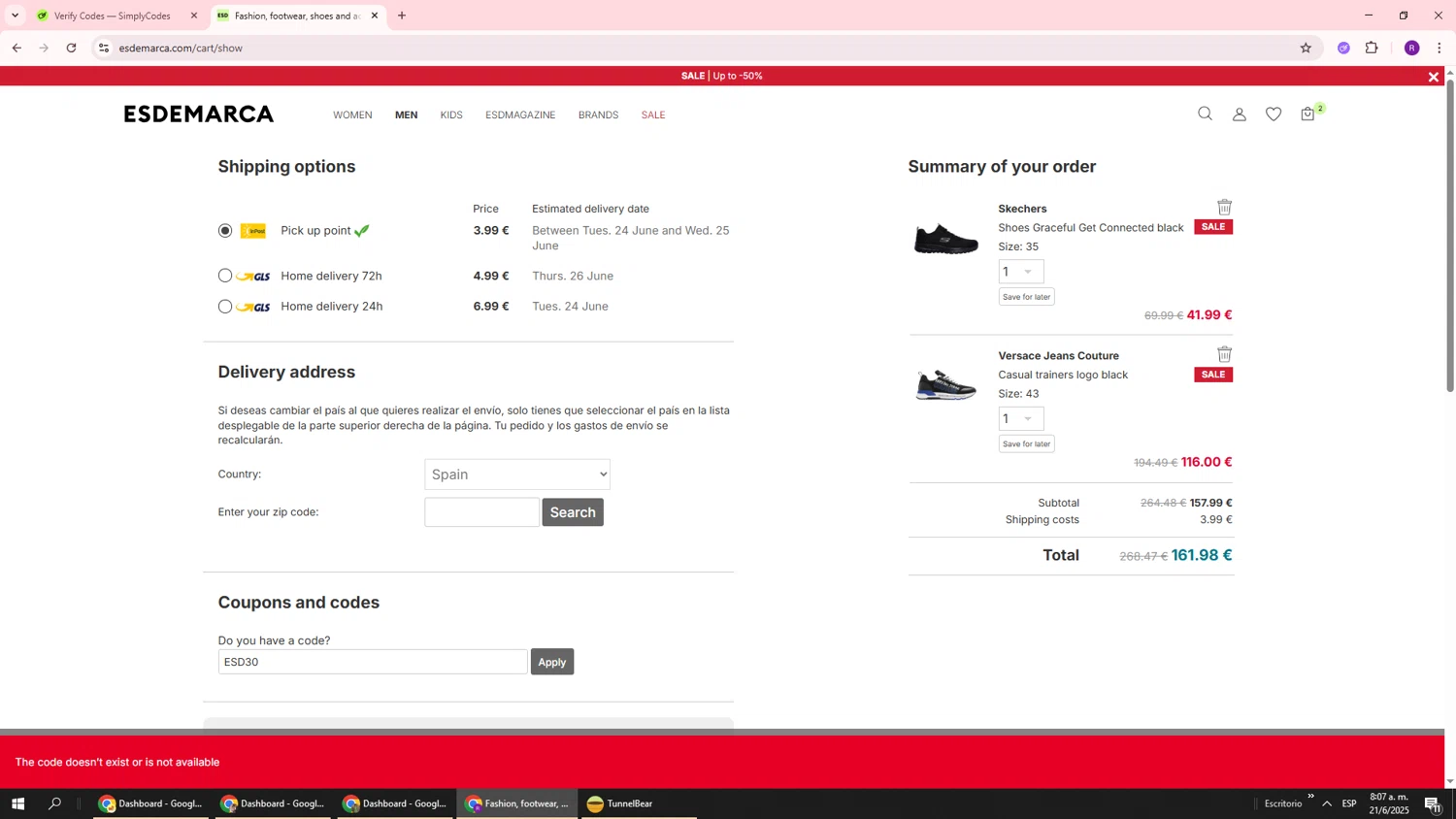The height and width of the screenshot is (819, 1456).
Task: Open the WOMEN menu
Action: 352,115
